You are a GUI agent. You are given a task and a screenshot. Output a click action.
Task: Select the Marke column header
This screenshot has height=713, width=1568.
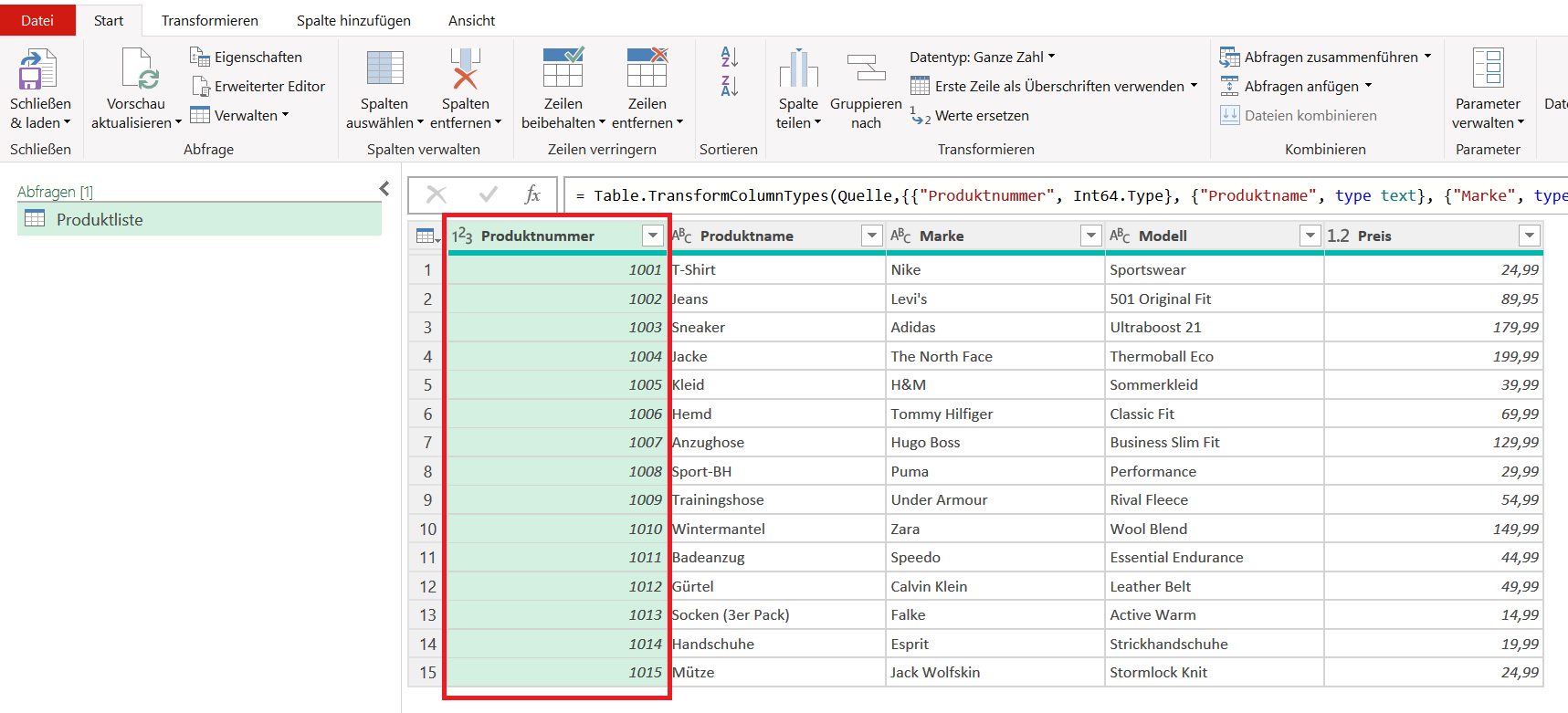click(x=942, y=236)
